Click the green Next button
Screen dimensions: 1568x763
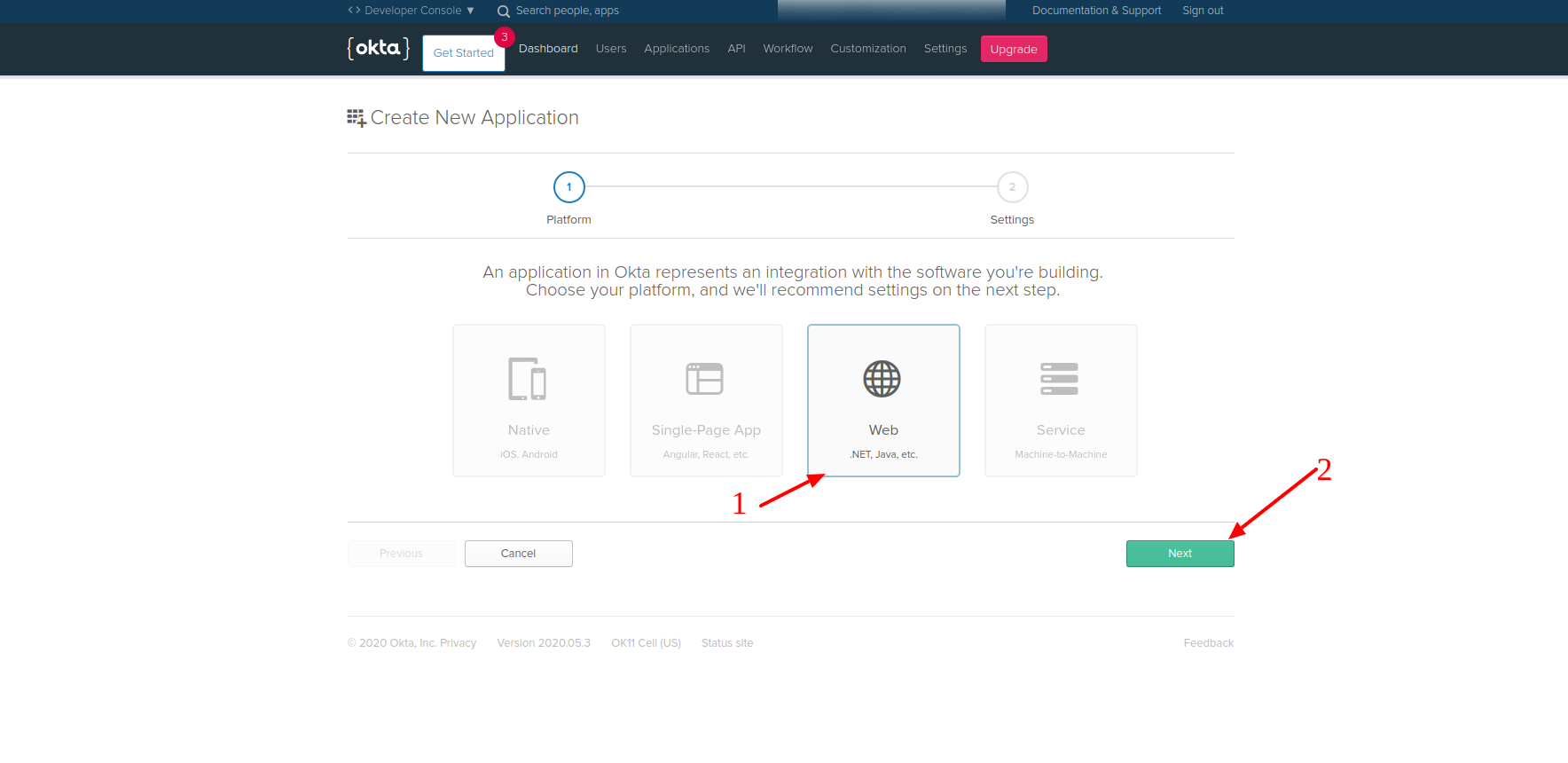point(1180,554)
